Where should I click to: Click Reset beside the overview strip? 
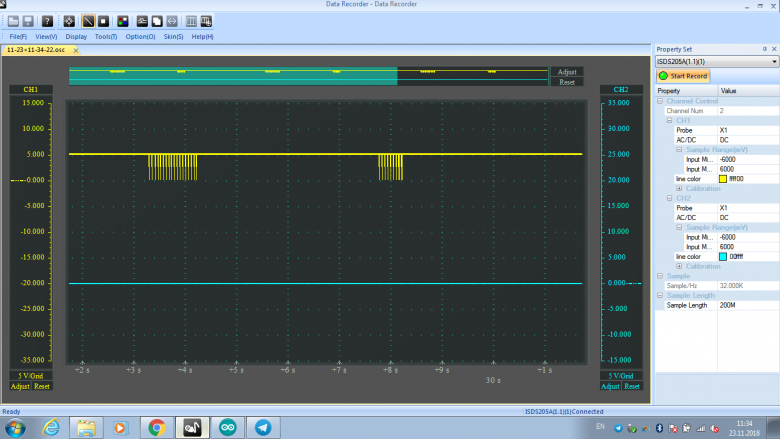(567, 83)
